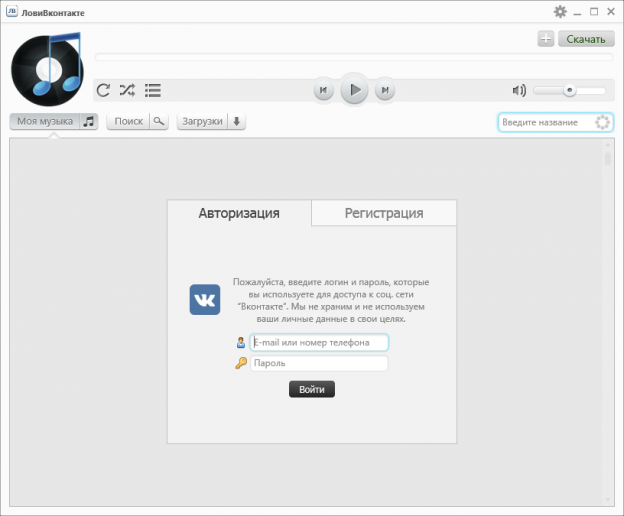Click the ЛовиВконтакте app title icon
624x516 pixels.
[x=12, y=12]
